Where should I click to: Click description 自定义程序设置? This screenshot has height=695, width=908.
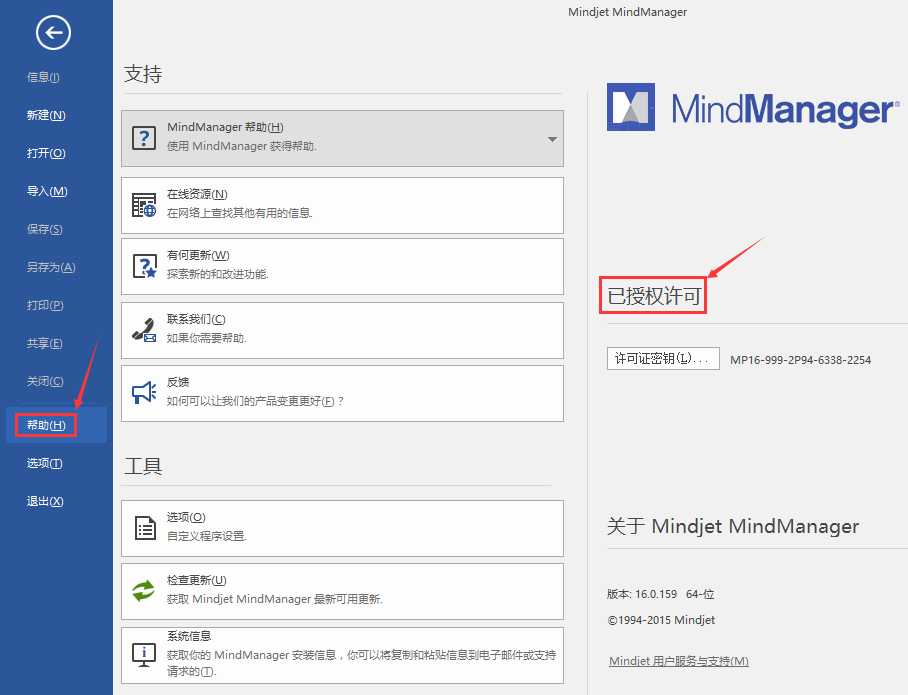click(207, 536)
